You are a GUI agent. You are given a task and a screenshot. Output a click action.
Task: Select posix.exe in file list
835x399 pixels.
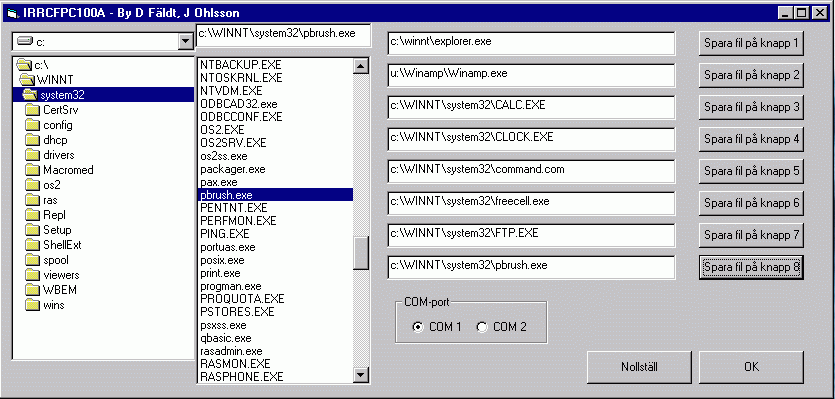pos(275,260)
